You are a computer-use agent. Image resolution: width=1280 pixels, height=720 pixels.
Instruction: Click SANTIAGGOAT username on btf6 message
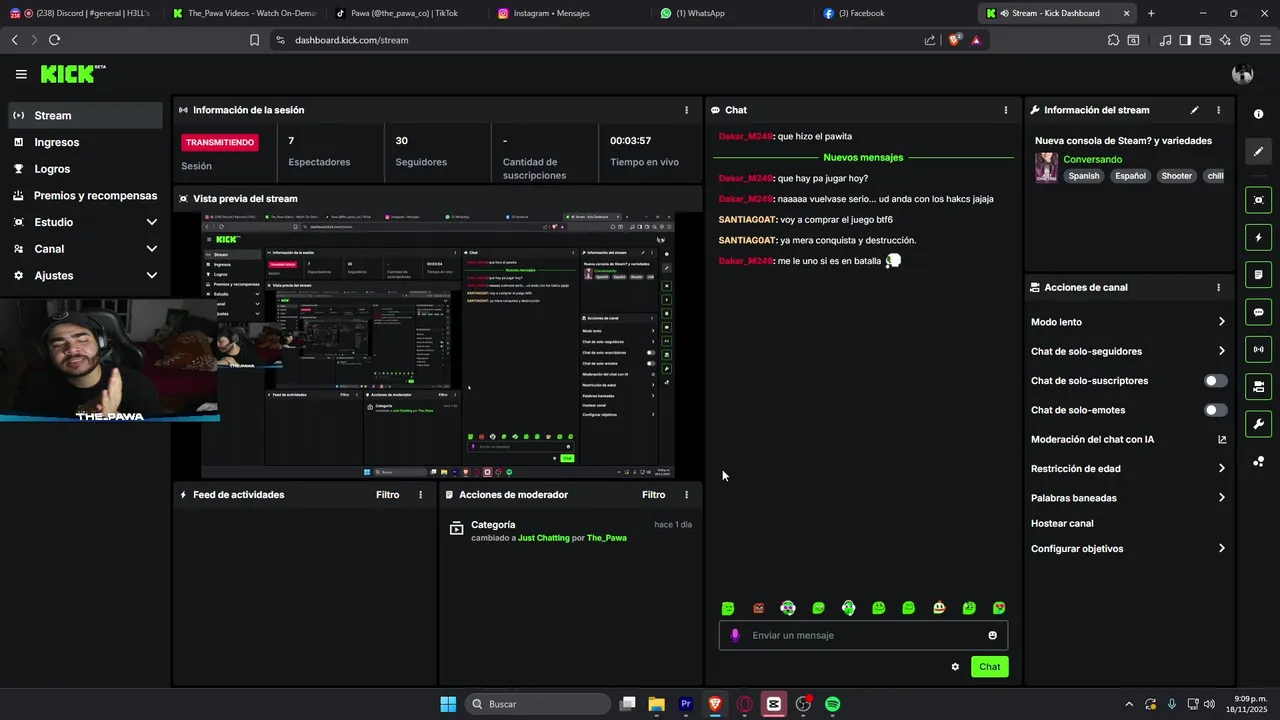pyautogui.click(x=747, y=220)
